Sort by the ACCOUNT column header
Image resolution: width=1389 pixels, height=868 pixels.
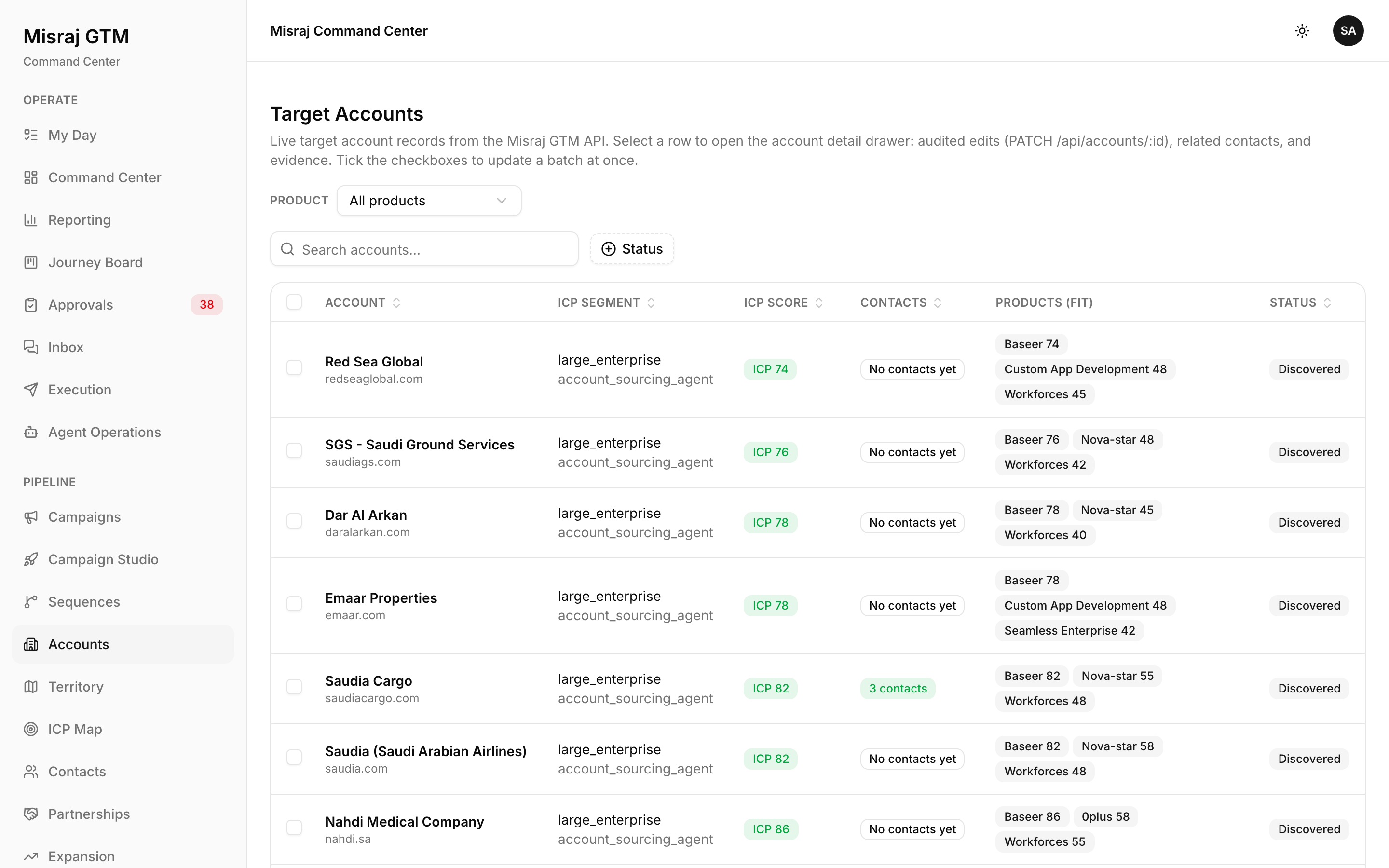coord(363,302)
